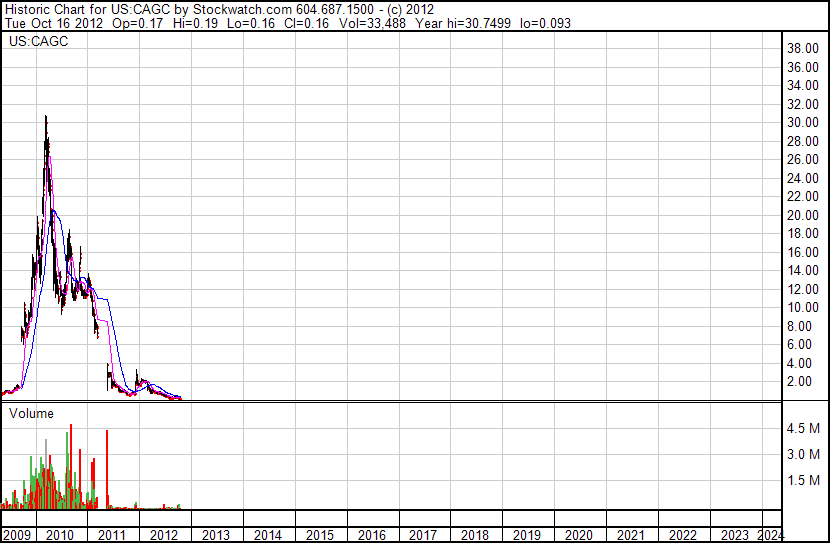Click the 1.5 M volume axis label

click(803, 481)
